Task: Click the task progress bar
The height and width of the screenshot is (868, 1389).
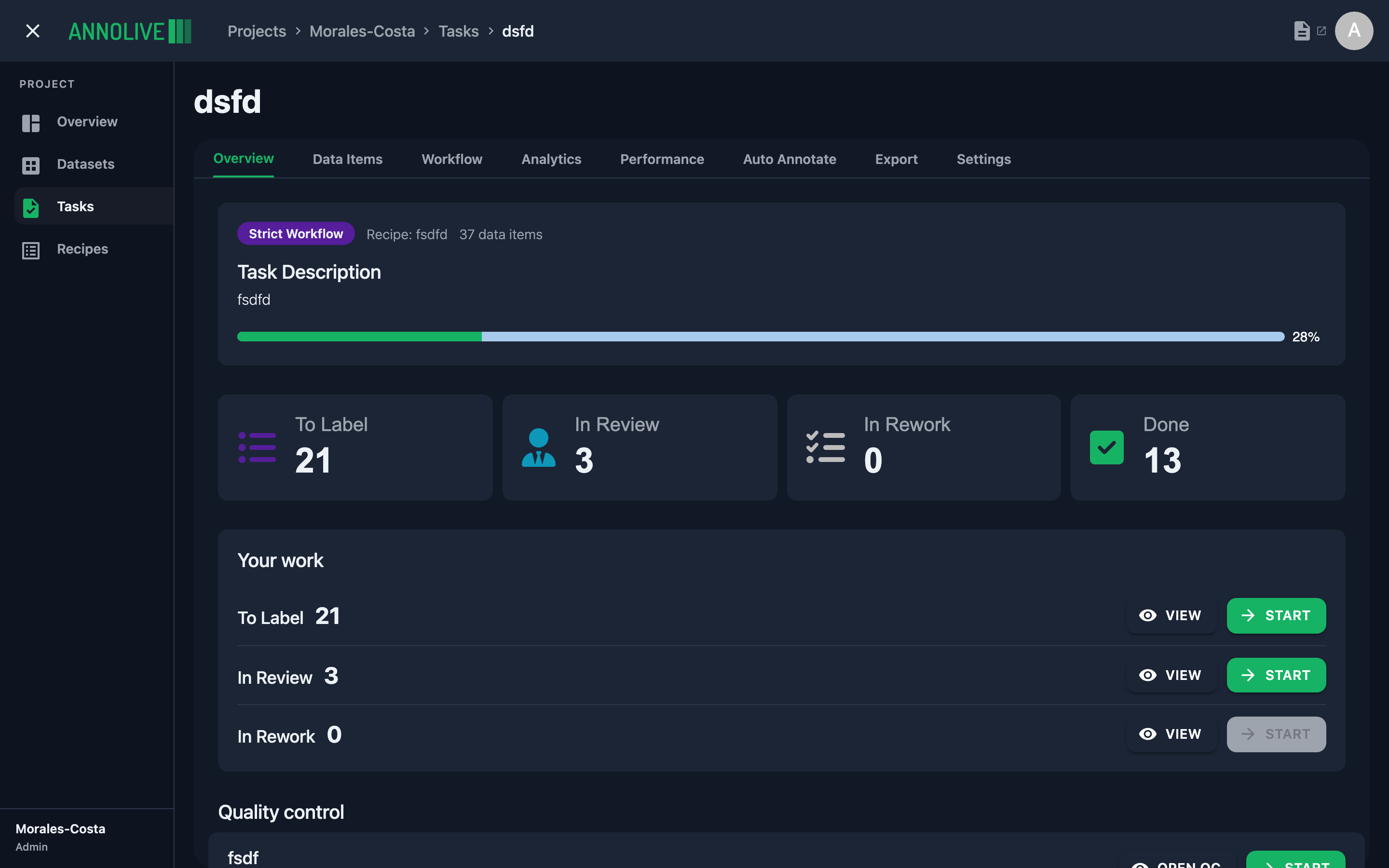Action: [x=761, y=337]
